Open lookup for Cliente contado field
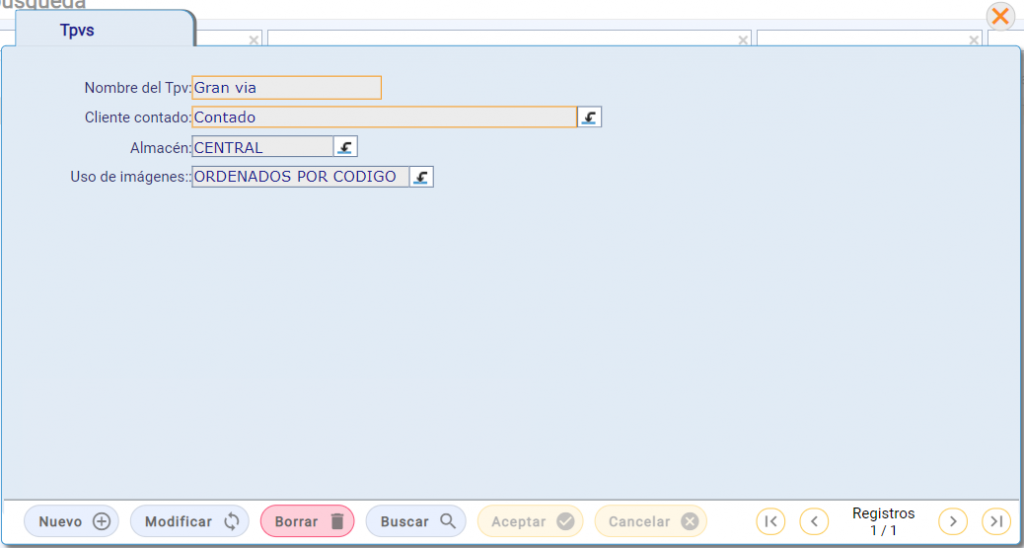This screenshot has width=1024, height=548. (590, 118)
